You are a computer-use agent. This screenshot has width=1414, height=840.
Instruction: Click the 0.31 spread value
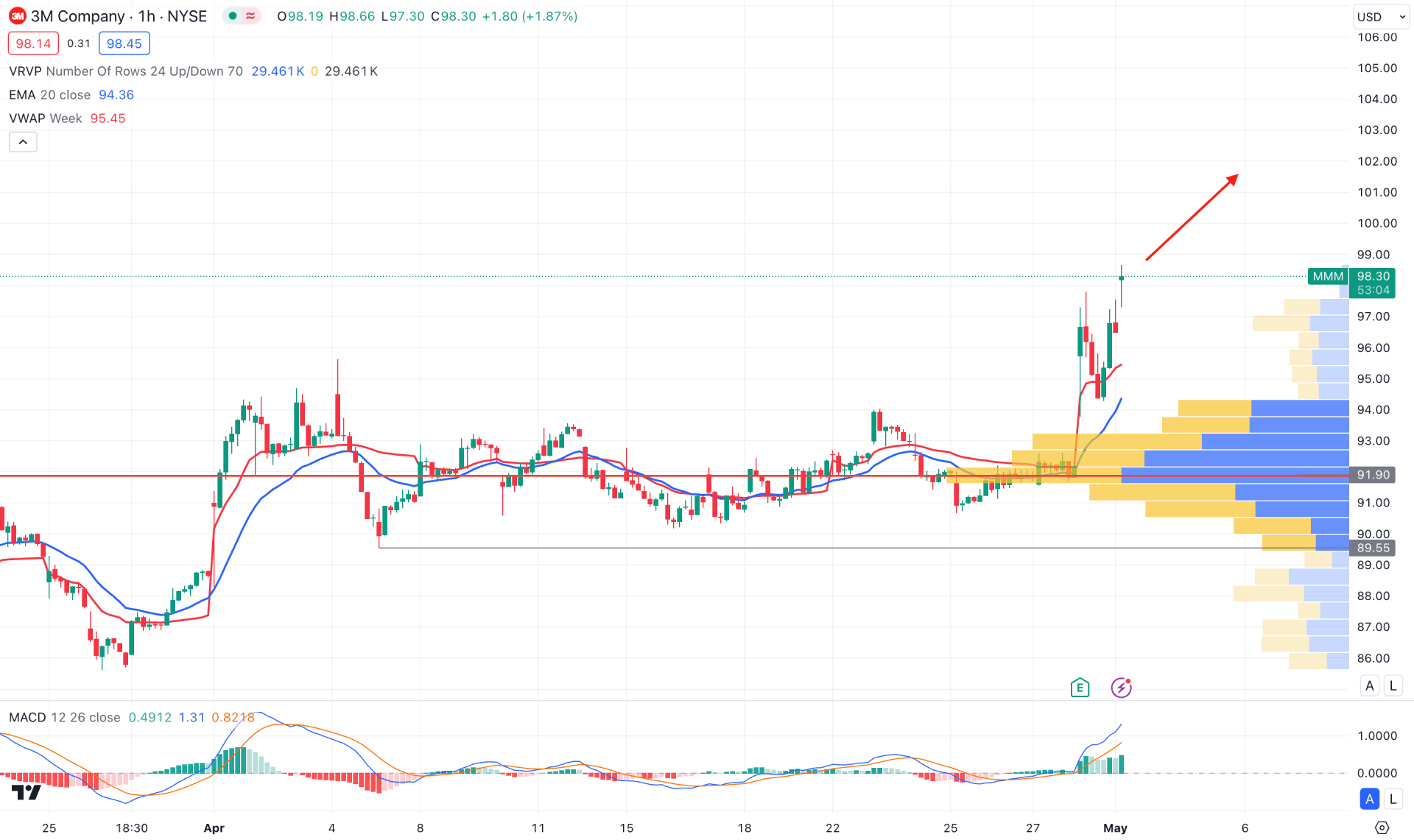78,43
